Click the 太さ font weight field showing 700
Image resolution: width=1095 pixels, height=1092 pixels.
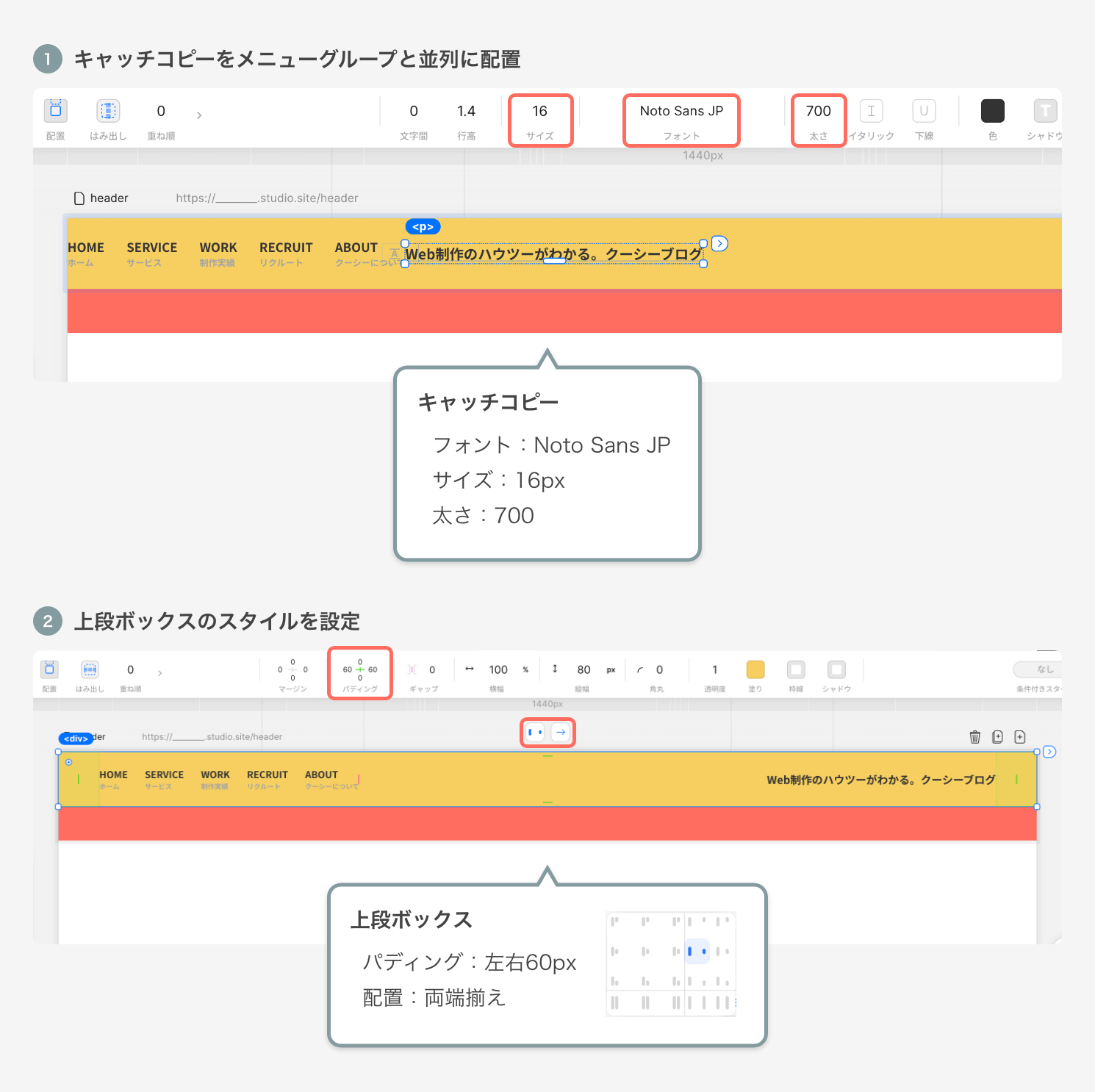click(818, 111)
